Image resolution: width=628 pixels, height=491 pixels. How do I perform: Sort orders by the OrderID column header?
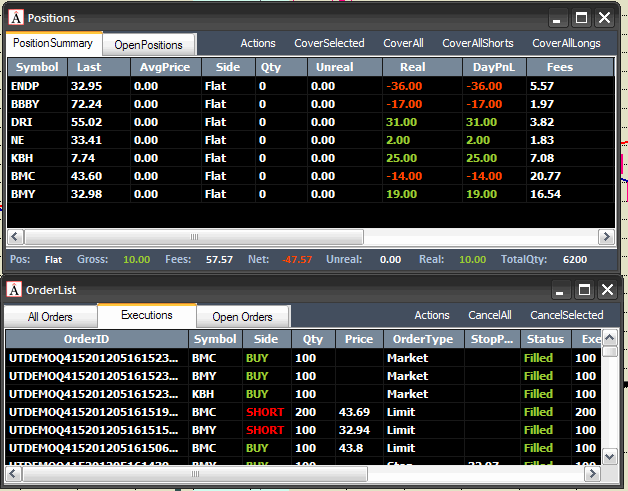pyautogui.click(x=97, y=339)
